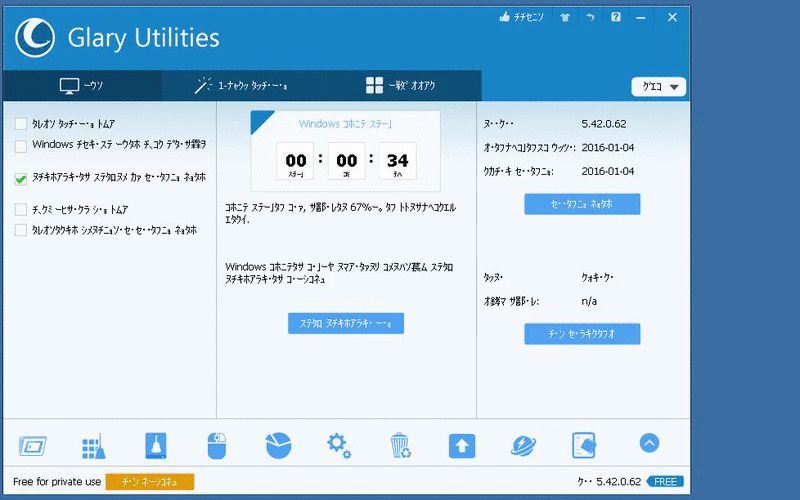Tick the fourth checkbox in left options list
Screen dimensions: 800x500
(x=21, y=210)
